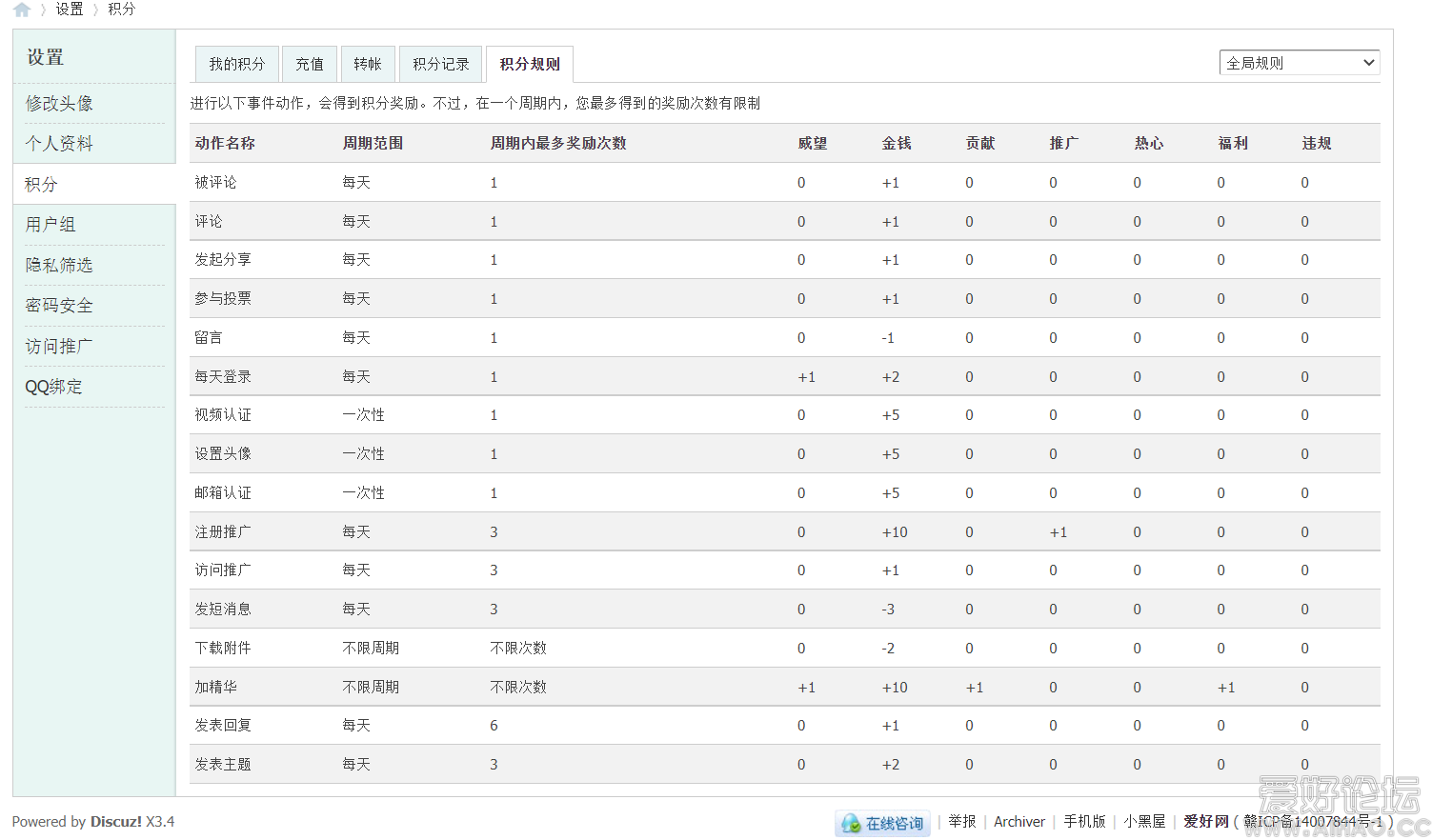Select the 积分规则 tab
The height and width of the screenshot is (840, 1432).
529,64
